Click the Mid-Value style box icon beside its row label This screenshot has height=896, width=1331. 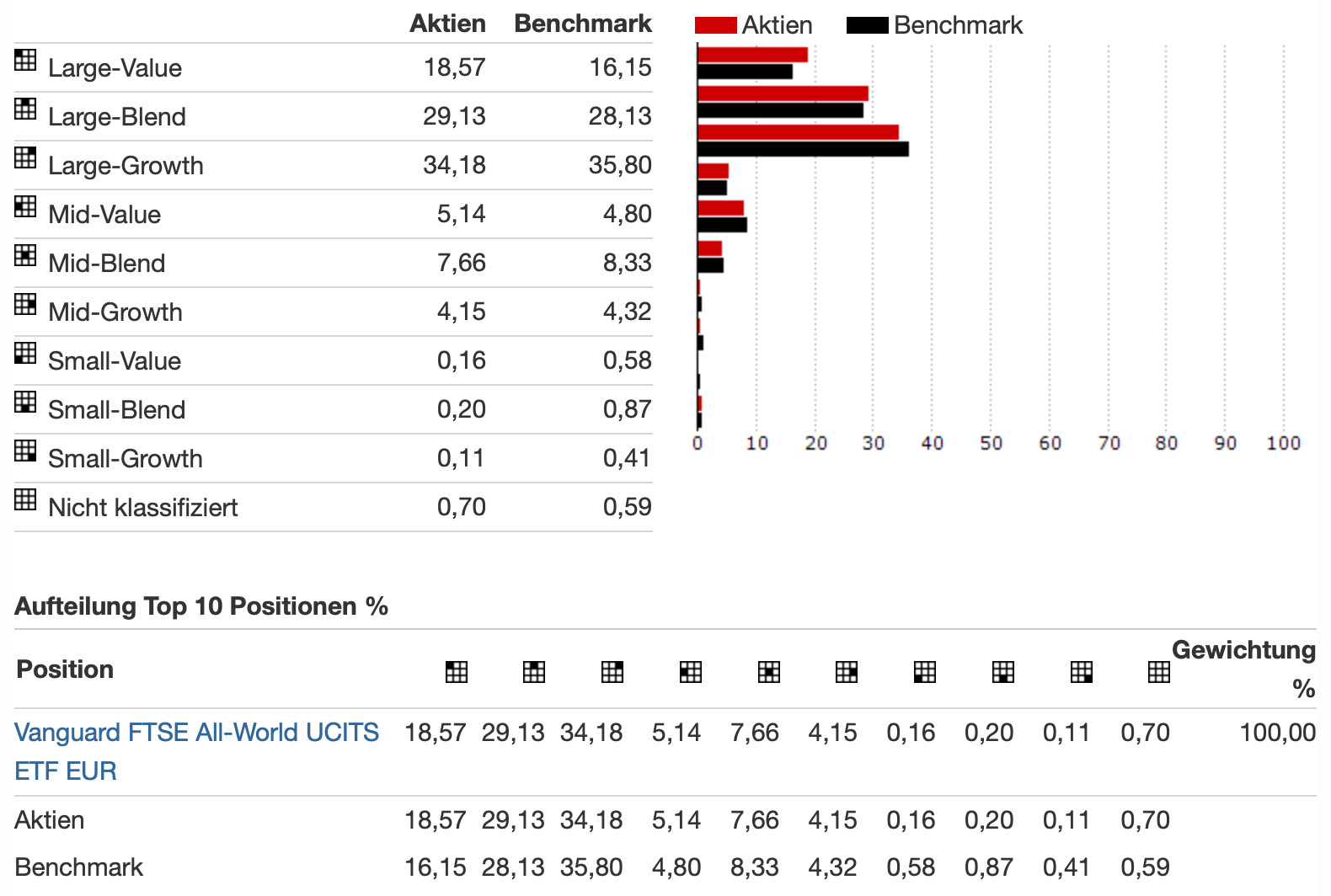[25, 206]
